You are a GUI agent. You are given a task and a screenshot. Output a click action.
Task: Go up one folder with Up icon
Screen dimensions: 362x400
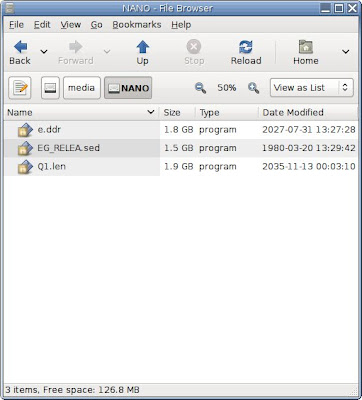(143, 47)
